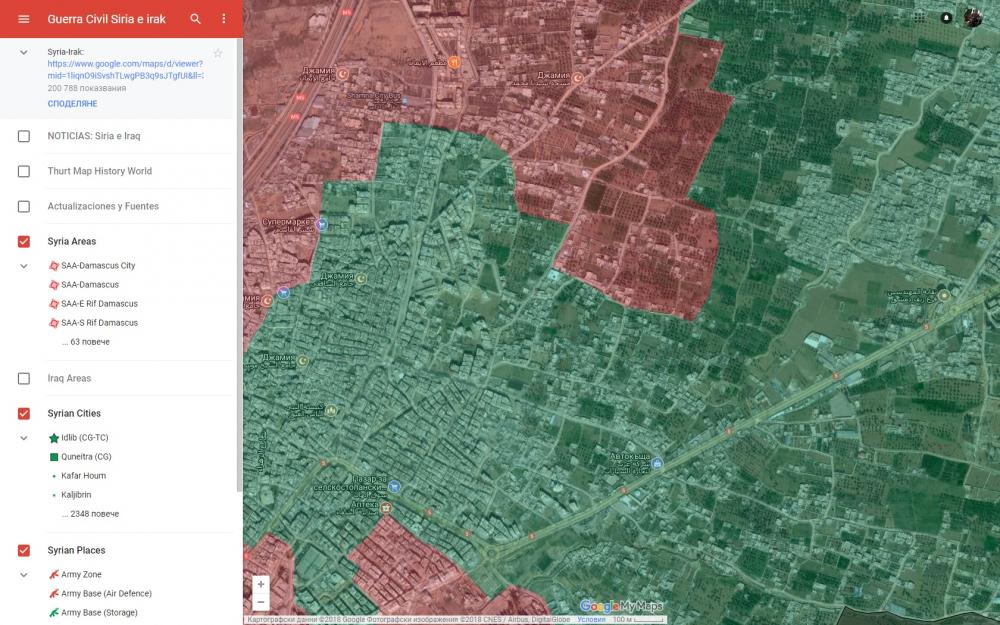Open the user account avatar
Screen dimensions: 1000x625
[x=973, y=18]
